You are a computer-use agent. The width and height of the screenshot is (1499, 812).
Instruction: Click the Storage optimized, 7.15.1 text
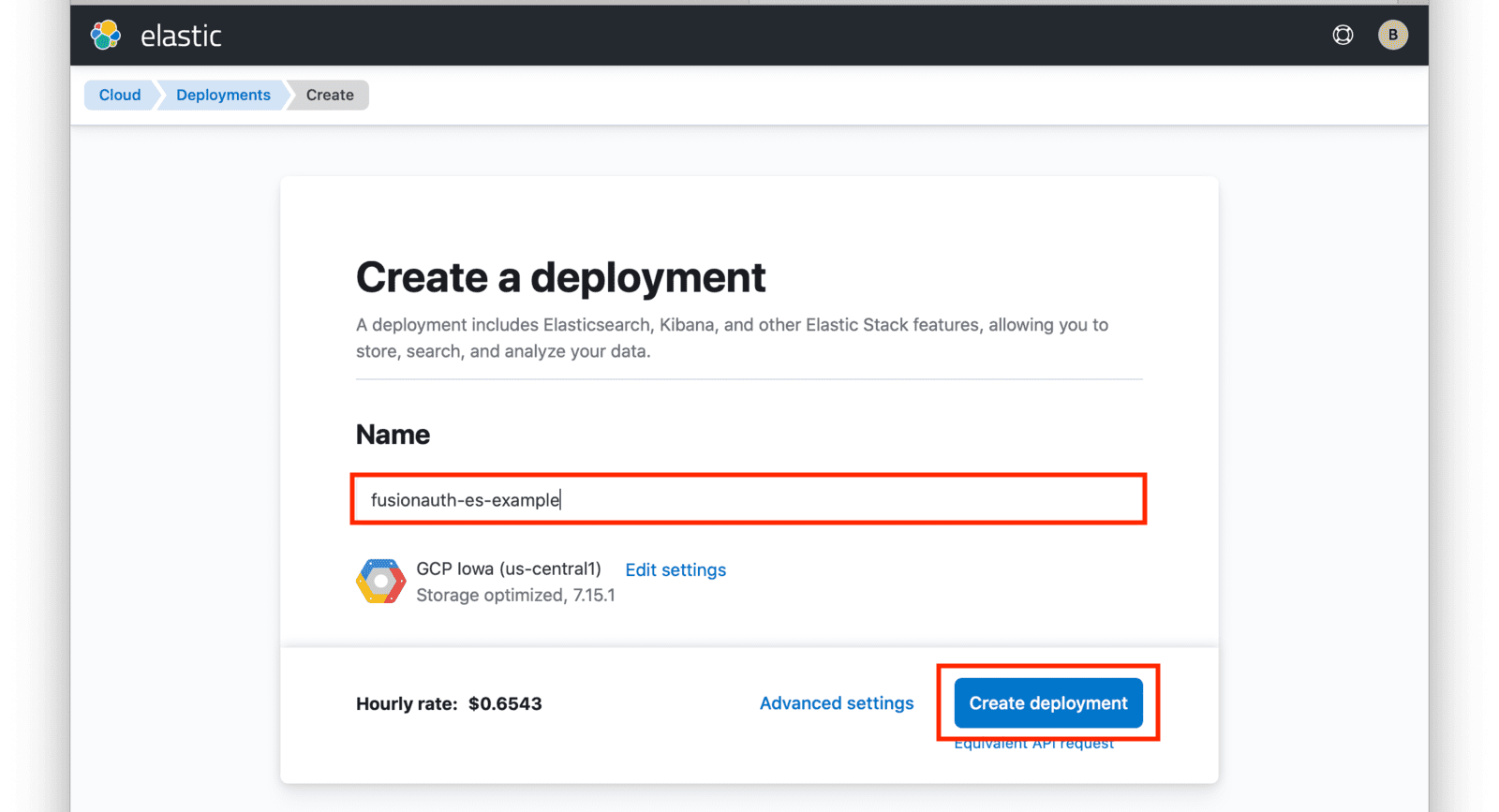(515, 596)
